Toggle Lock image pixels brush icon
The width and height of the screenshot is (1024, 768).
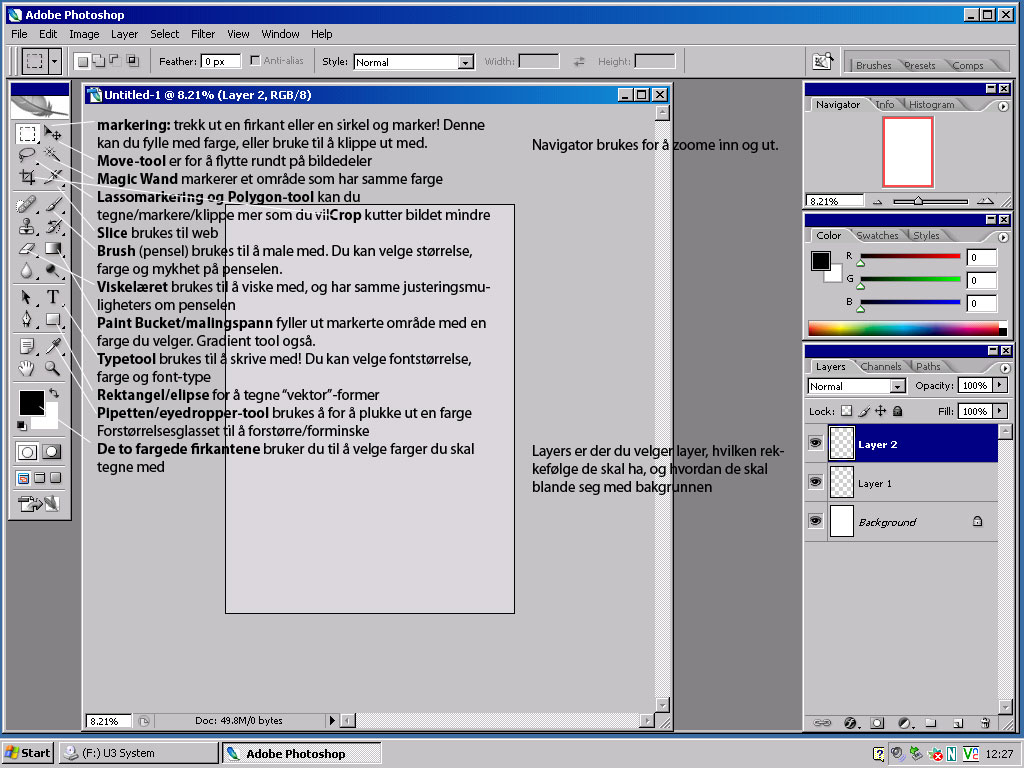pos(864,411)
